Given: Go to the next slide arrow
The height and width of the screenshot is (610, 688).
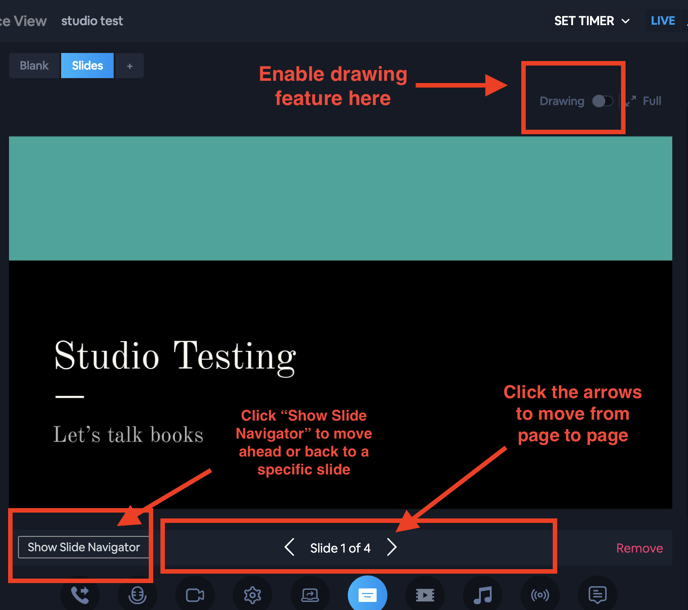Looking at the screenshot, I should coord(391,547).
